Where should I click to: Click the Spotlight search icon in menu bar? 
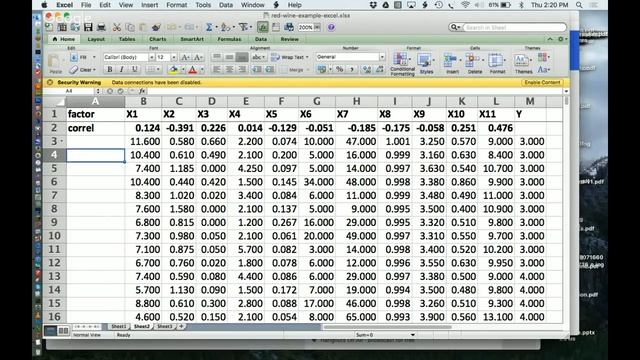[579, 5]
